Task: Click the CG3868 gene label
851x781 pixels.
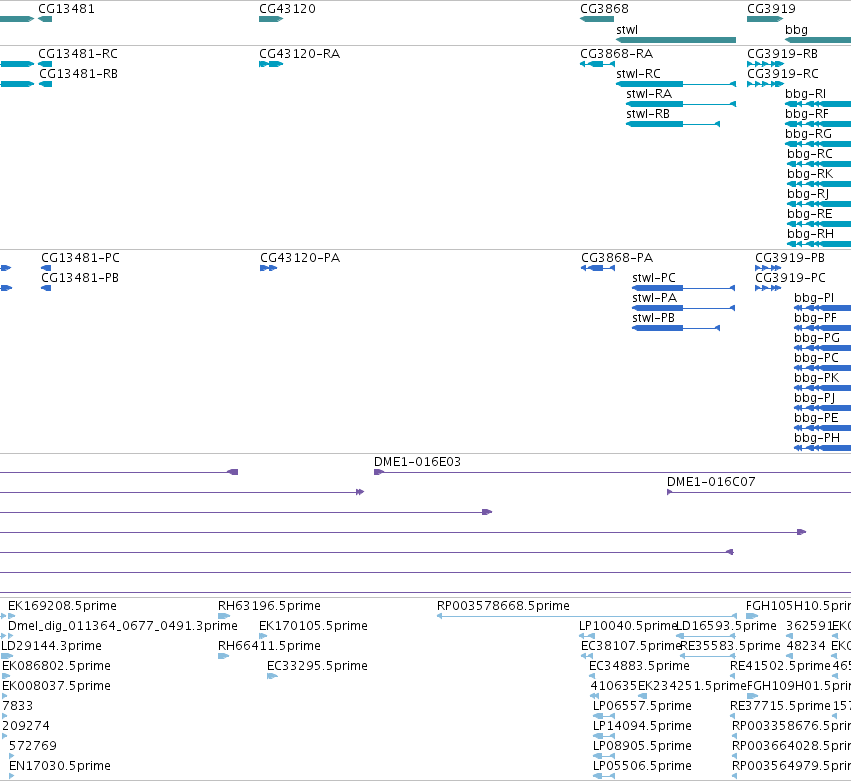Action: coord(604,9)
